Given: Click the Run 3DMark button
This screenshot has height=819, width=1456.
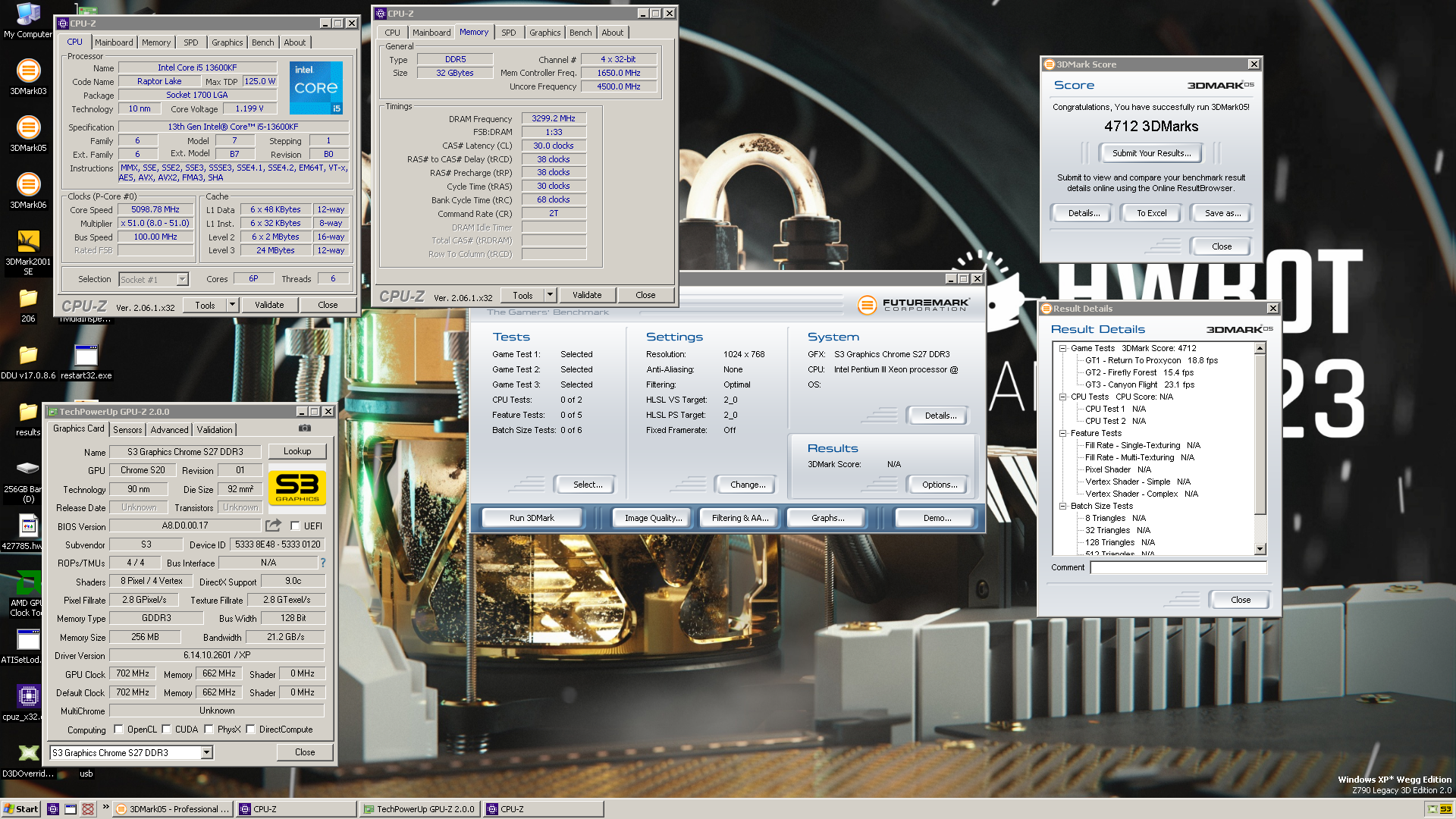Looking at the screenshot, I should [x=532, y=518].
